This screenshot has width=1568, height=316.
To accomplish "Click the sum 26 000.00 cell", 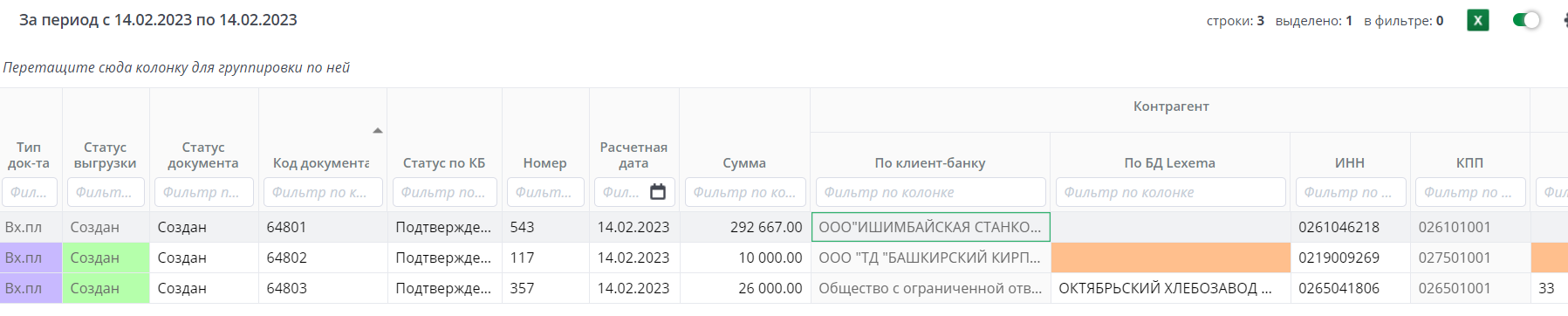I will coord(744,288).
